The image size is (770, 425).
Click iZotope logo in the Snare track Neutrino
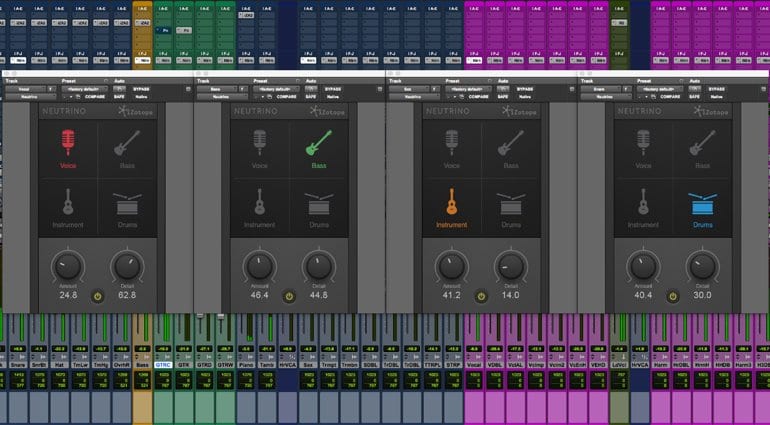(711, 112)
